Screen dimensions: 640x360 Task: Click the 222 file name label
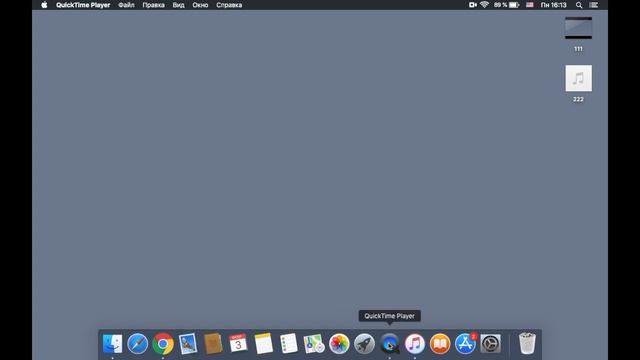[578, 99]
